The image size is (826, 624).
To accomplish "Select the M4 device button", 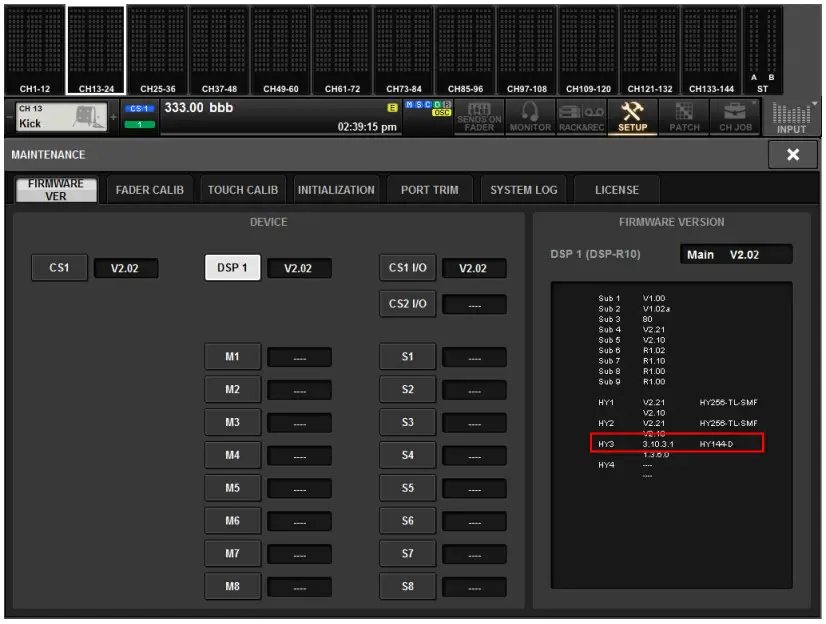I will [x=232, y=455].
